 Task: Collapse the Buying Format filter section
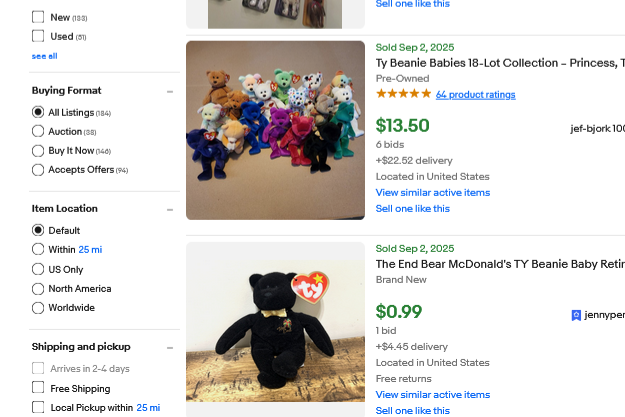[x=170, y=91]
